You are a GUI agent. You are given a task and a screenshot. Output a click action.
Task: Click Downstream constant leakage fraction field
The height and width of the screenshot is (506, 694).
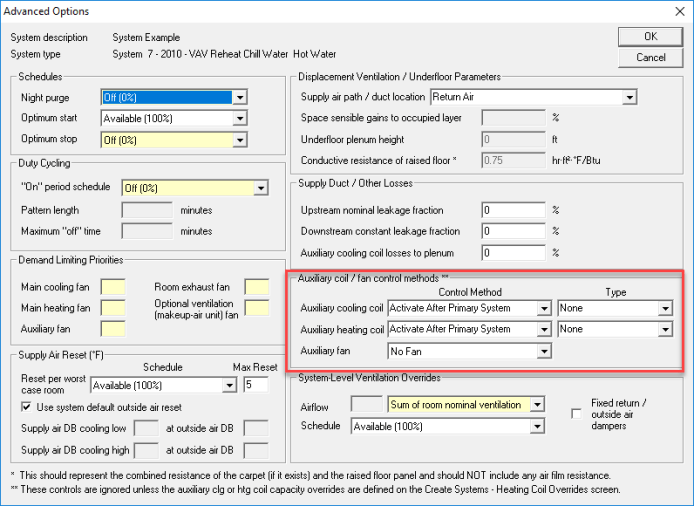513,231
